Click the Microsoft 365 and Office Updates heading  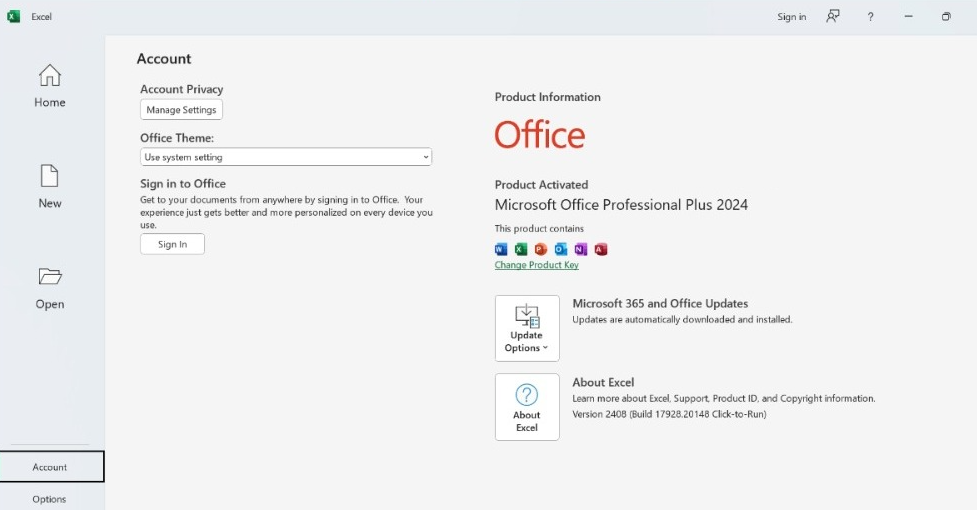click(x=660, y=303)
